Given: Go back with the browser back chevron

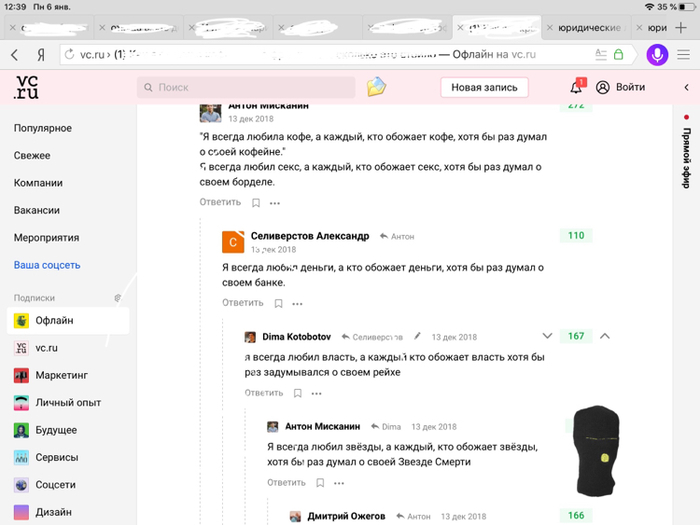Looking at the screenshot, I should click(x=14, y=55).
